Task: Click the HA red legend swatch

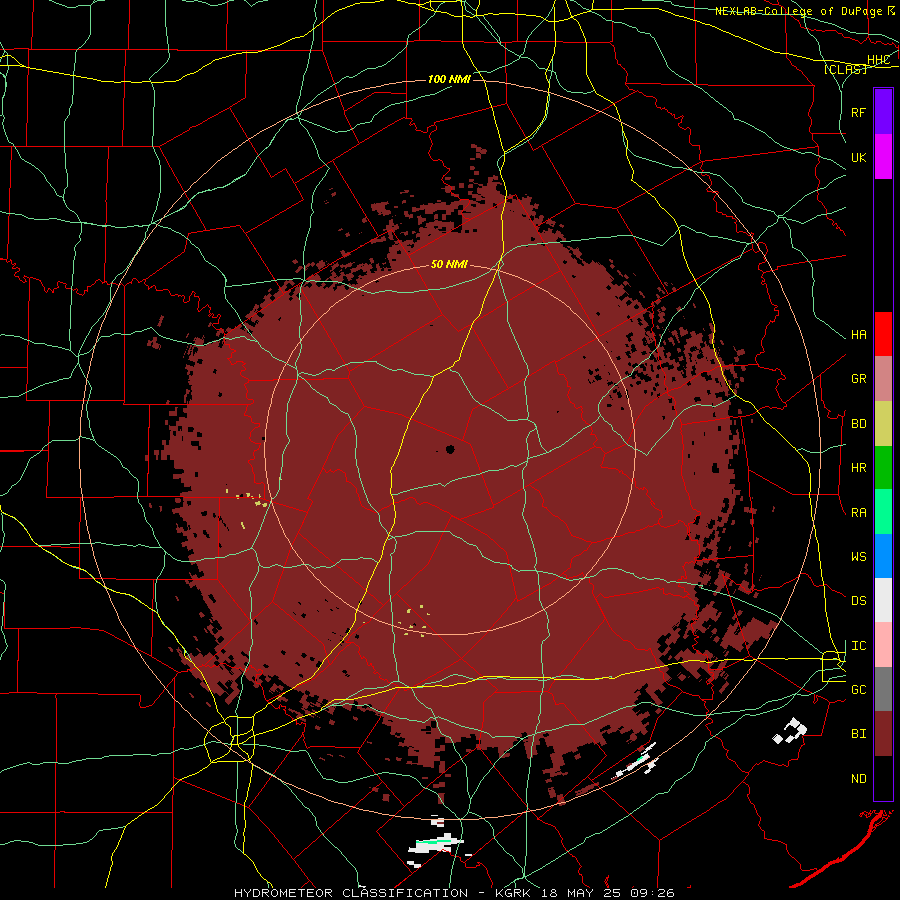Action: pyautogui.click(x=883, y=334)
